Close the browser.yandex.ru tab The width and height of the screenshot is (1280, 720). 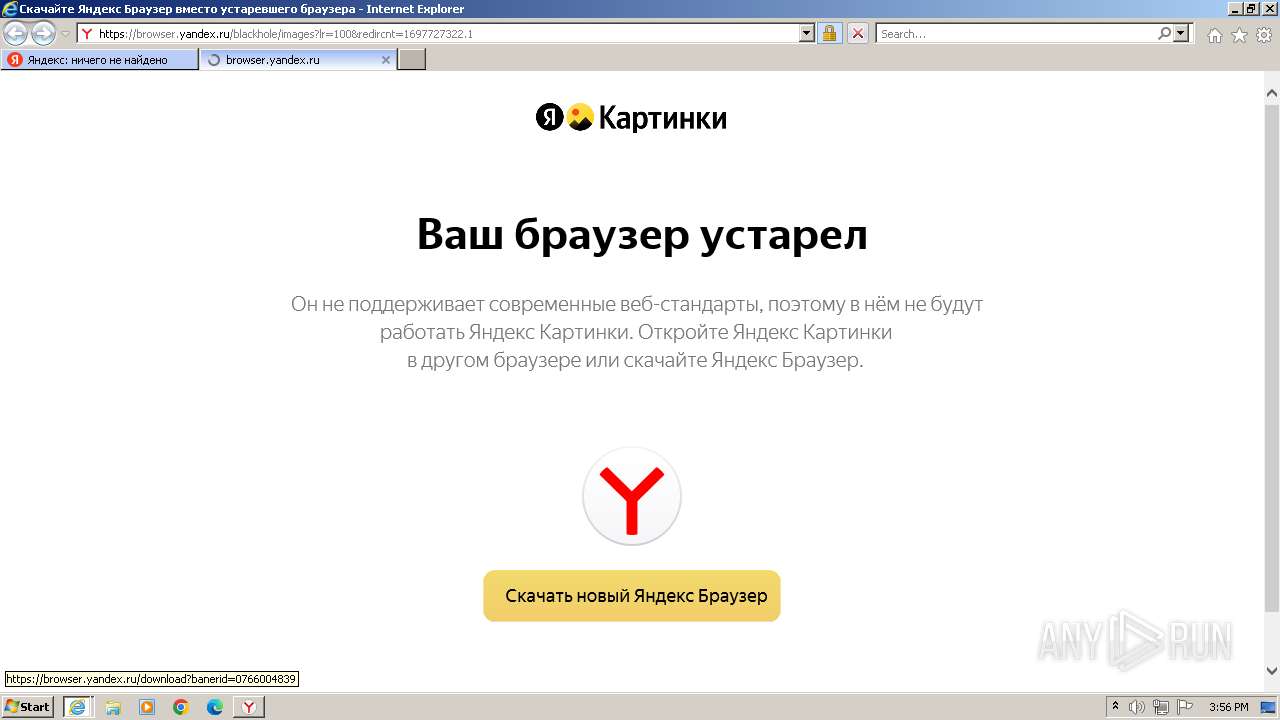click(x=386, y=60)
